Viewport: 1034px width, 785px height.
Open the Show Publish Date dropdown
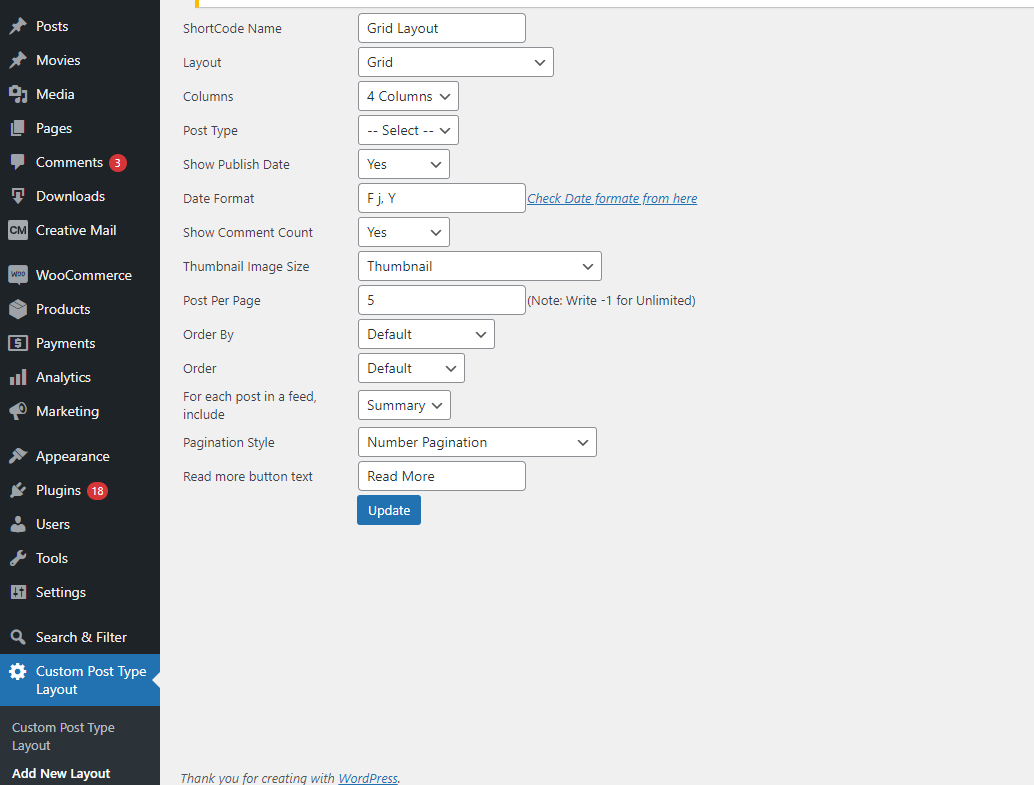[x=404, y=164]
